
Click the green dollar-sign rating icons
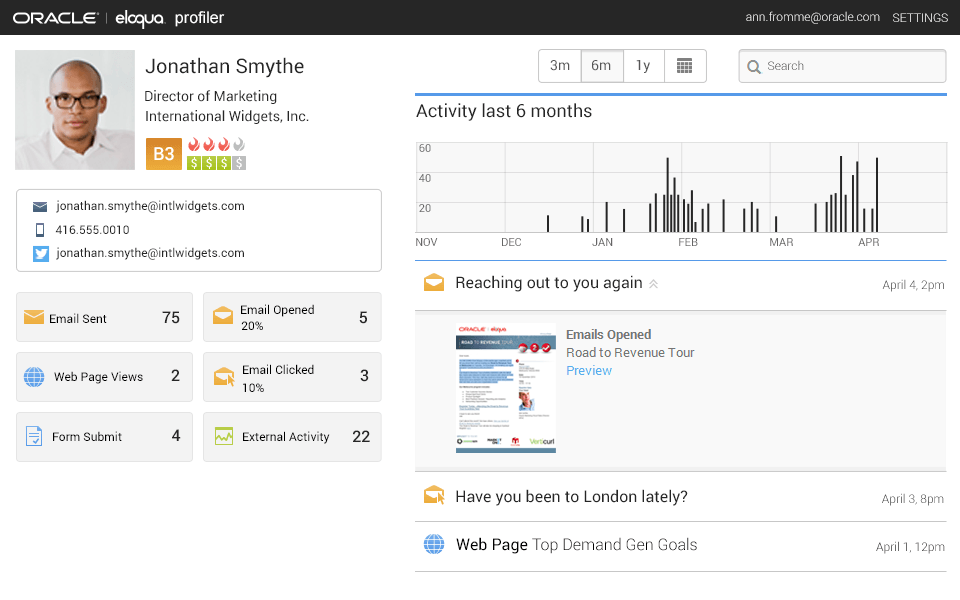[216, 163]
